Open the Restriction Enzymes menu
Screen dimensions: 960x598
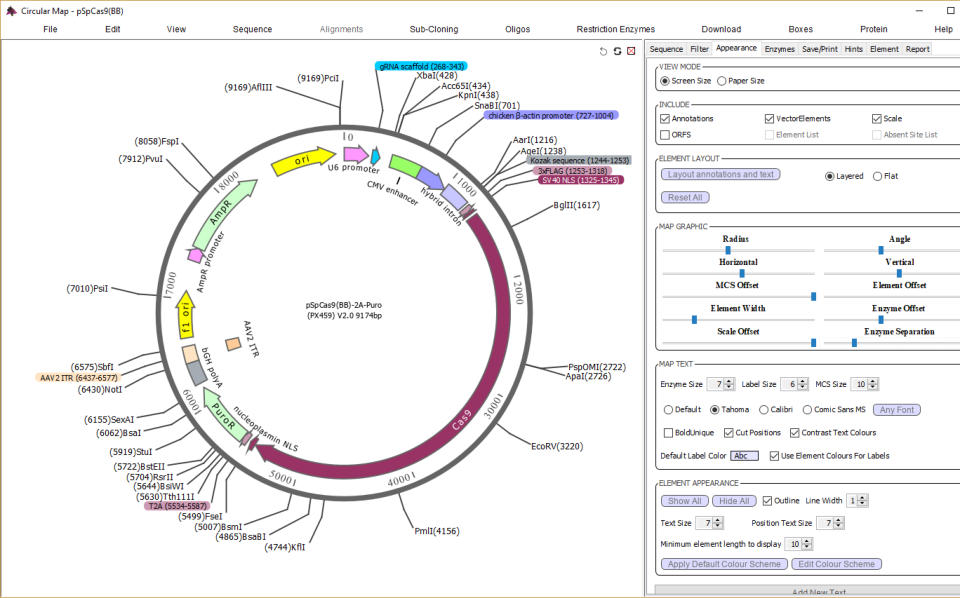[x=615, y=29]
